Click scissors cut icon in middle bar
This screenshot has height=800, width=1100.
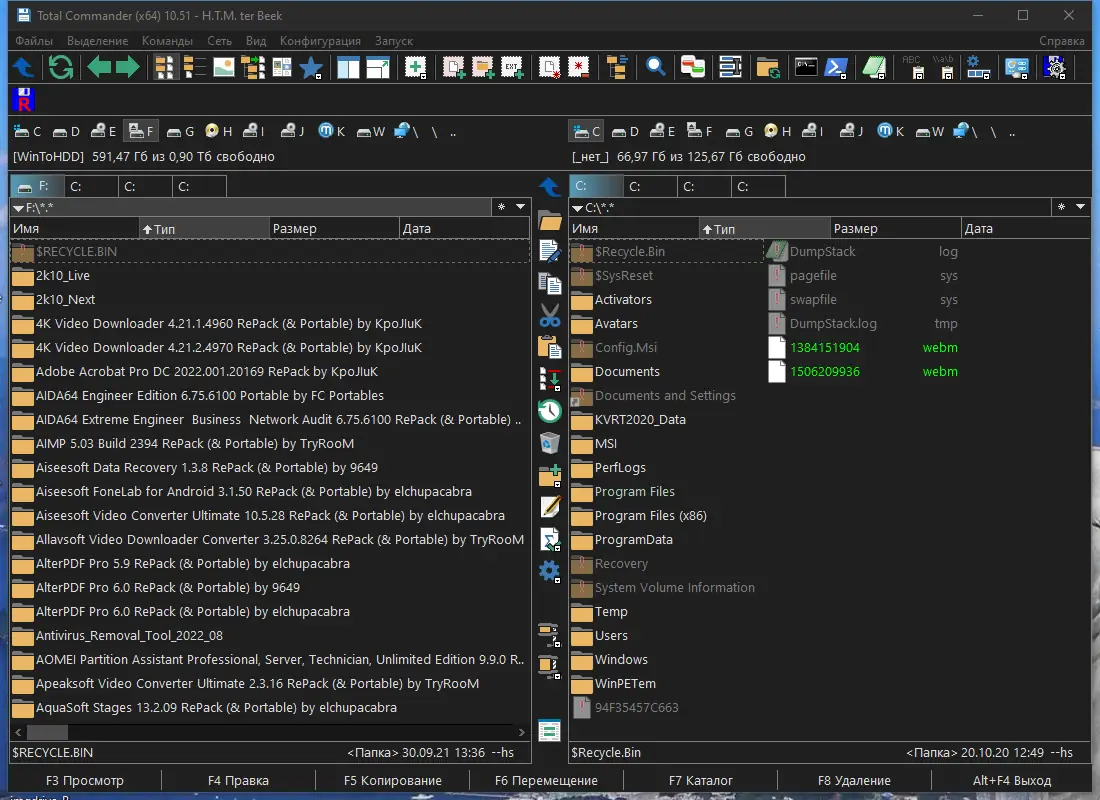(x=549, y=315)
